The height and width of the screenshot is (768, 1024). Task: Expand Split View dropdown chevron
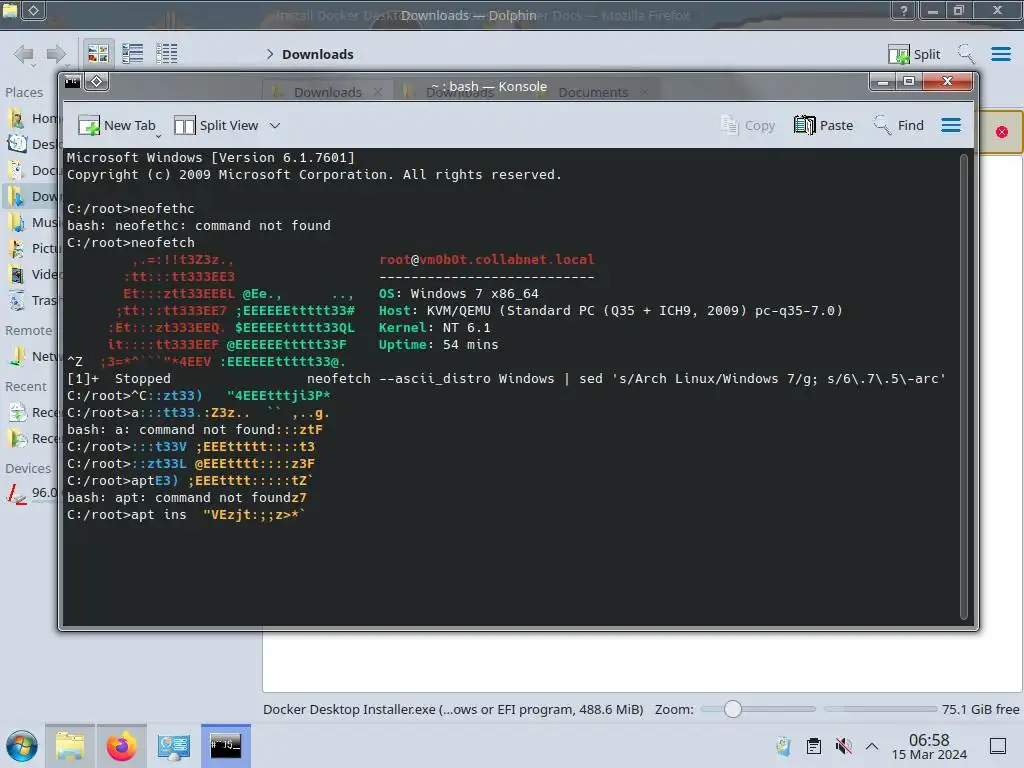coord(275,125)
